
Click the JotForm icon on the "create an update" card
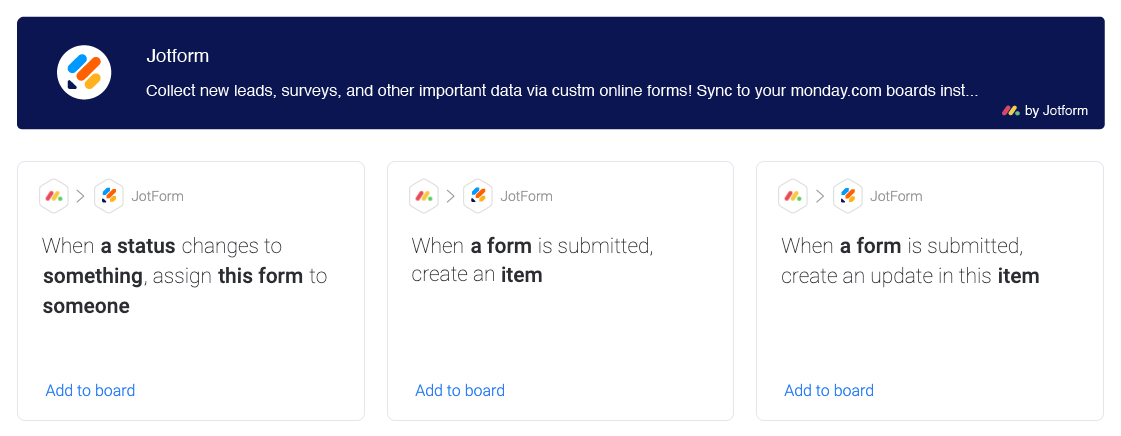point(848,196)
